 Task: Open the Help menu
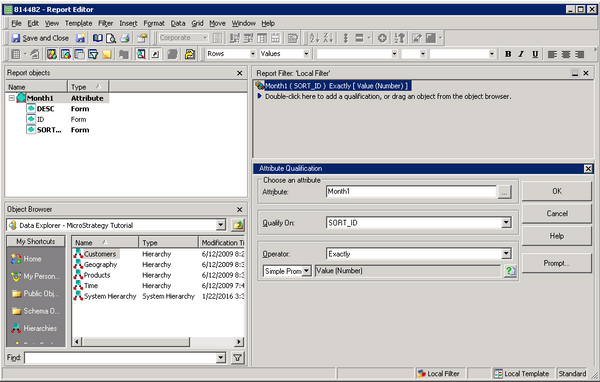coord(268,23)
